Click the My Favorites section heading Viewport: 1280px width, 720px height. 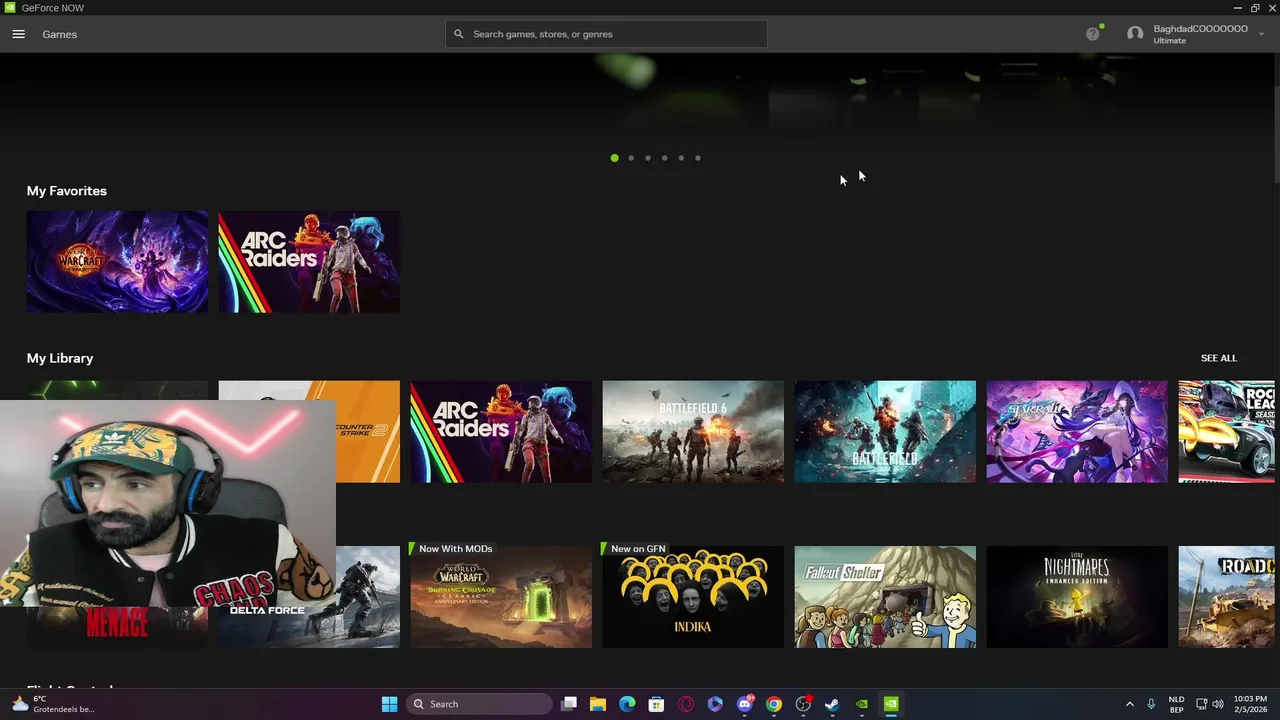pos(67,191)
